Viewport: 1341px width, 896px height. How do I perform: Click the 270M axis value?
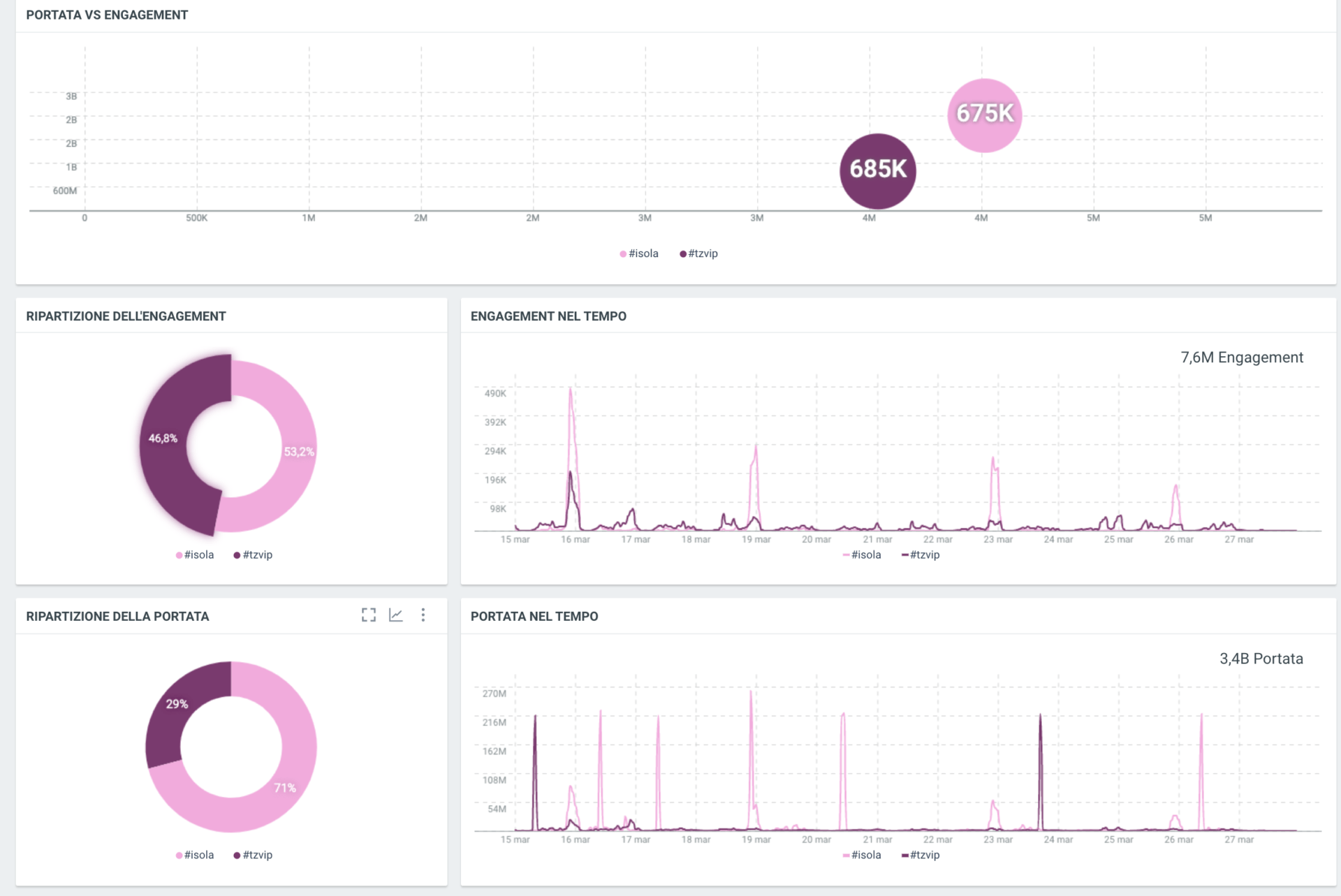tap(494, 693)
